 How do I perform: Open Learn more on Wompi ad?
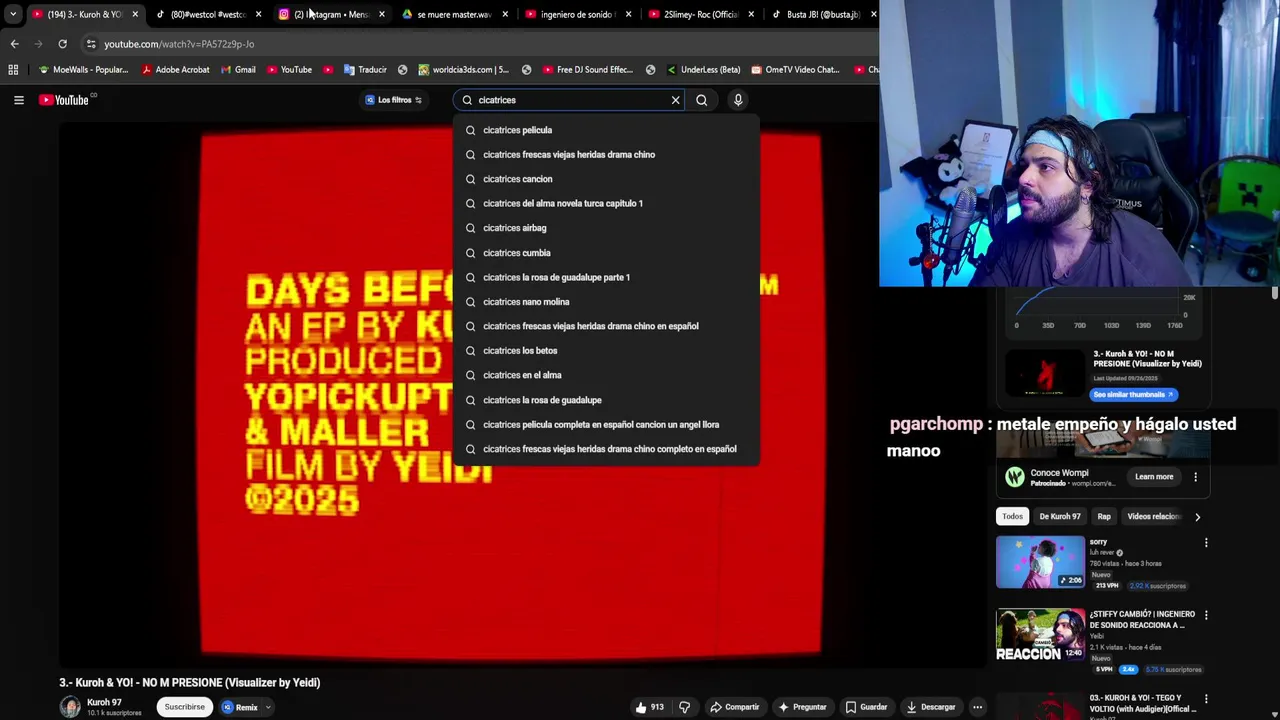point(1154,477)
